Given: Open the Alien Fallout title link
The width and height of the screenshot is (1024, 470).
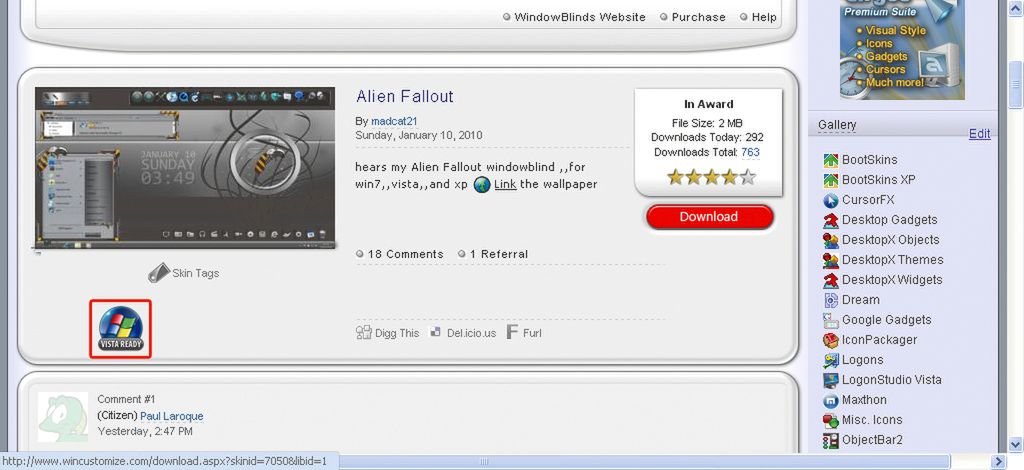Looking at the screenshot, I should (x=404, y=97).
